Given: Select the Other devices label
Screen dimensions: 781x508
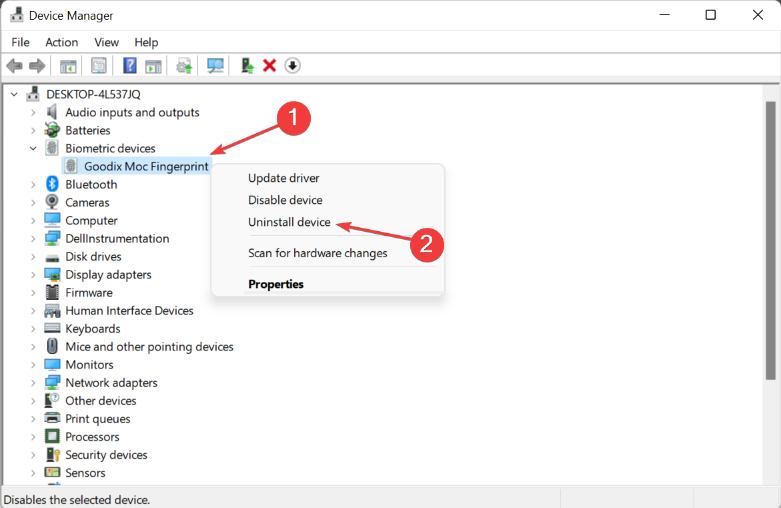Looking at the screenshot, I should [101, 400].
